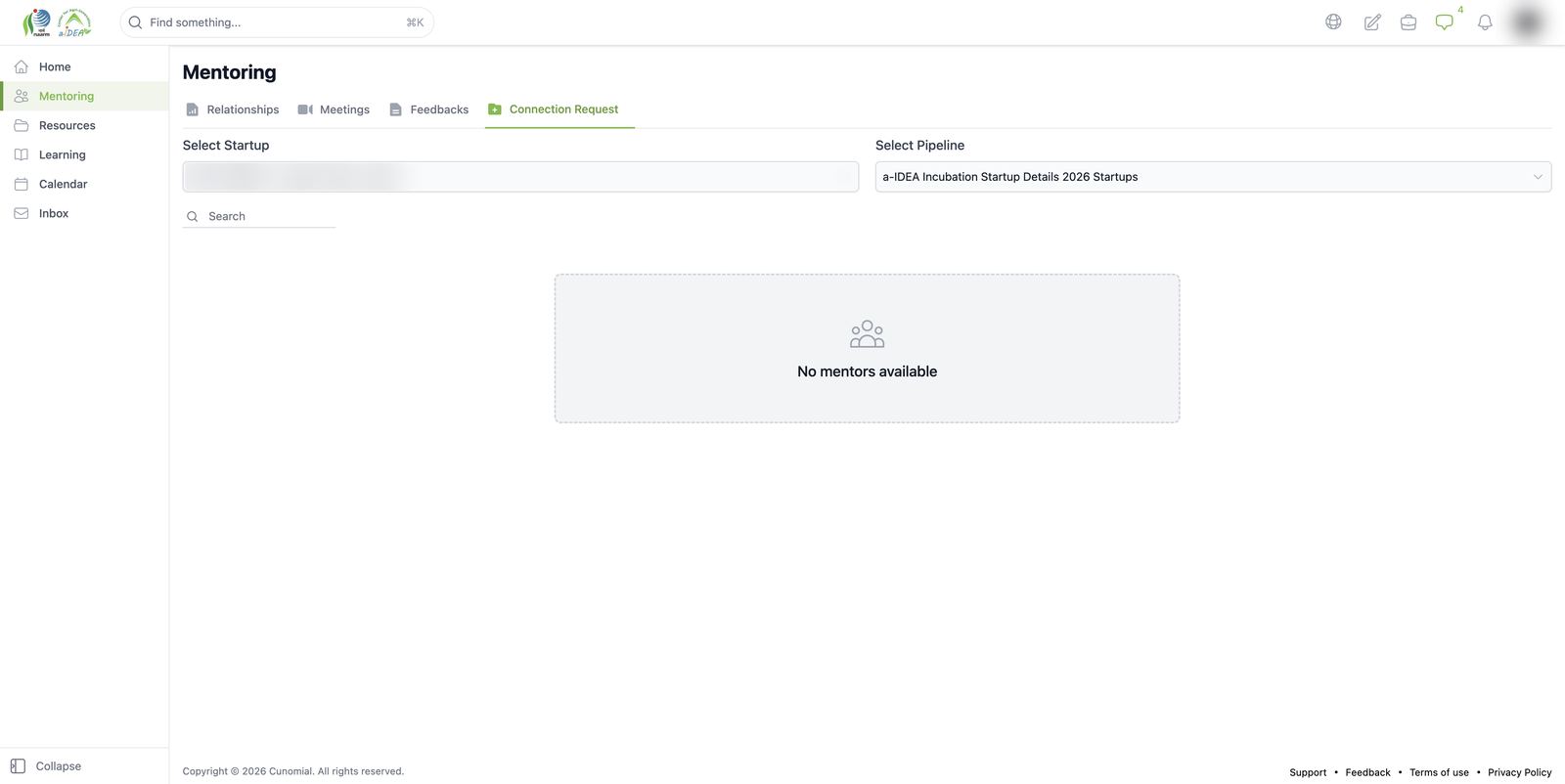This screenshot has height=784, width=1565.
Task: Open the blurred user avatar menu
Action: point(1528,22)
